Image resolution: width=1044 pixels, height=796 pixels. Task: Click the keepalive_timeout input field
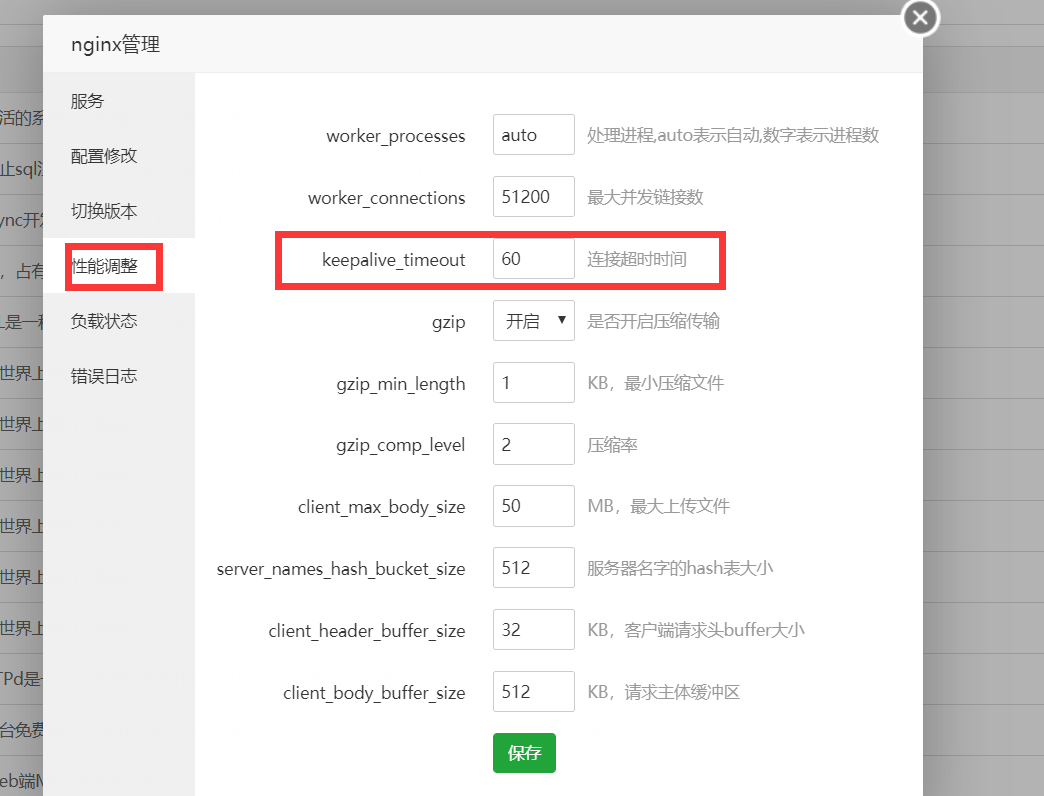point(533,259)
